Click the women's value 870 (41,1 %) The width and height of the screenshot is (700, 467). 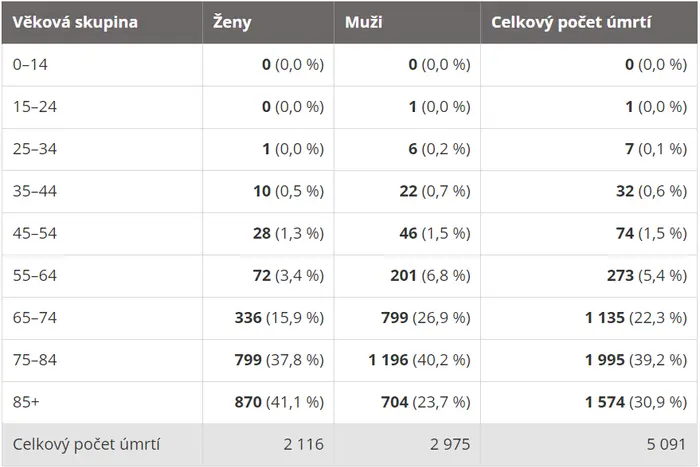click(279, 402)
